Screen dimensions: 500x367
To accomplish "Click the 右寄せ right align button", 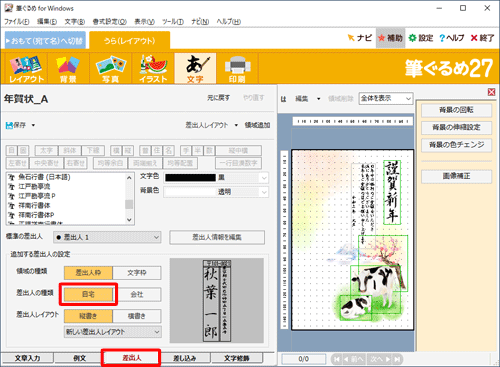I will point(76,163).
